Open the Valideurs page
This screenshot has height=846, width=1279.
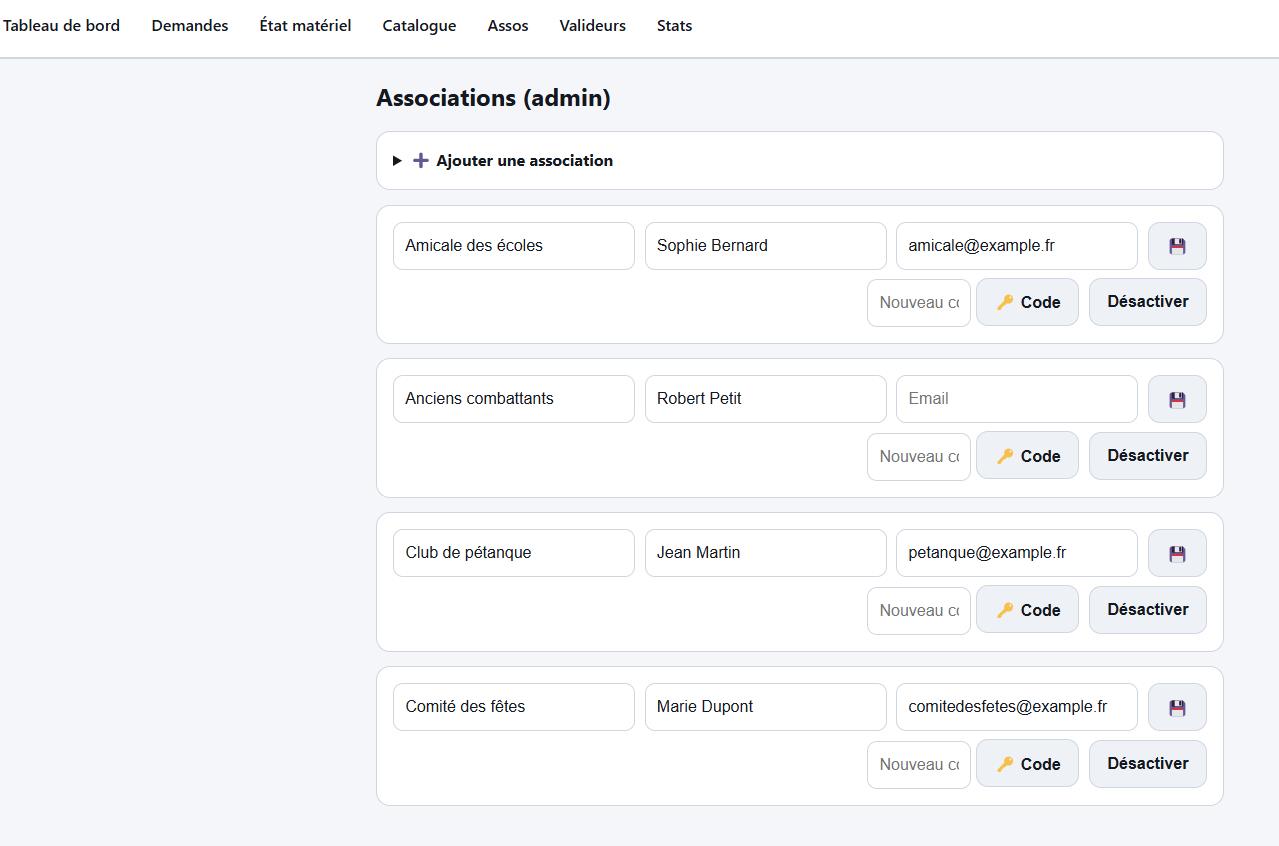coord(593,26)
